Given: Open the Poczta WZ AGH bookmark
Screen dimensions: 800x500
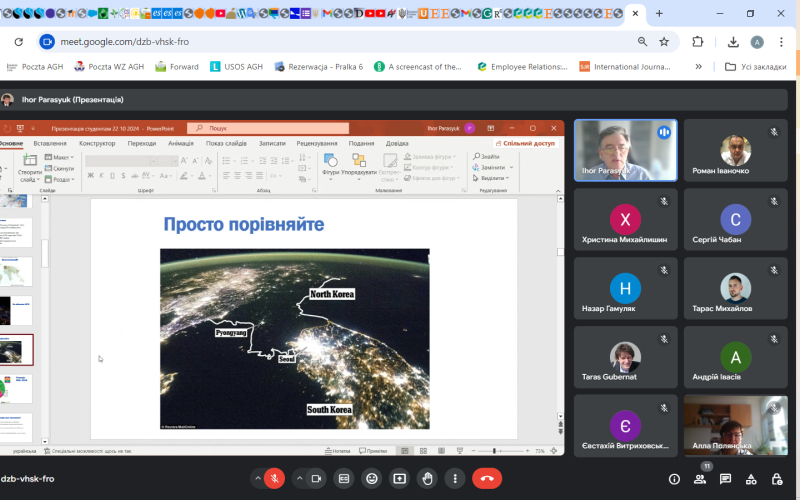Looking at the screenshot, I should 109,67.
